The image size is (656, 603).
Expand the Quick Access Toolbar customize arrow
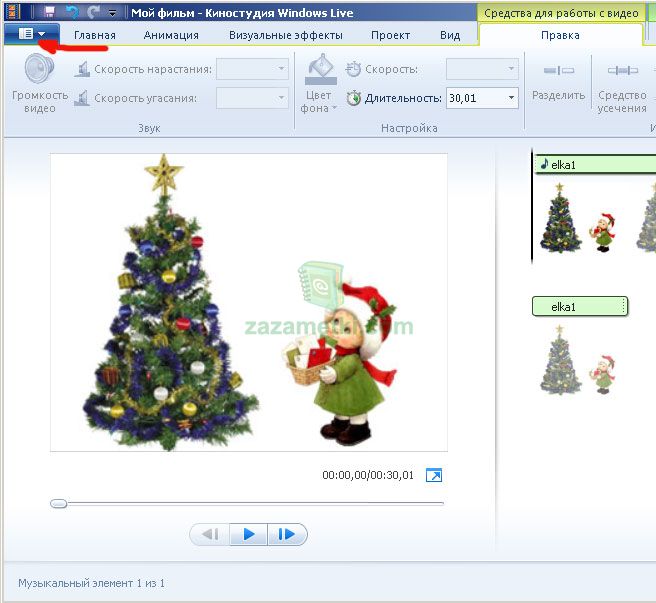tap(112, 13)
